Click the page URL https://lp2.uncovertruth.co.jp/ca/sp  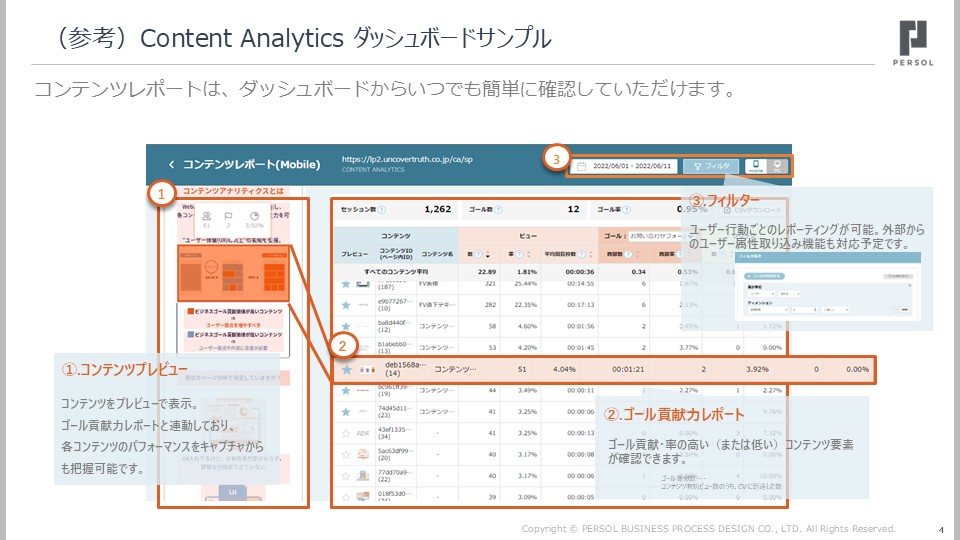(x=407, y=159)
